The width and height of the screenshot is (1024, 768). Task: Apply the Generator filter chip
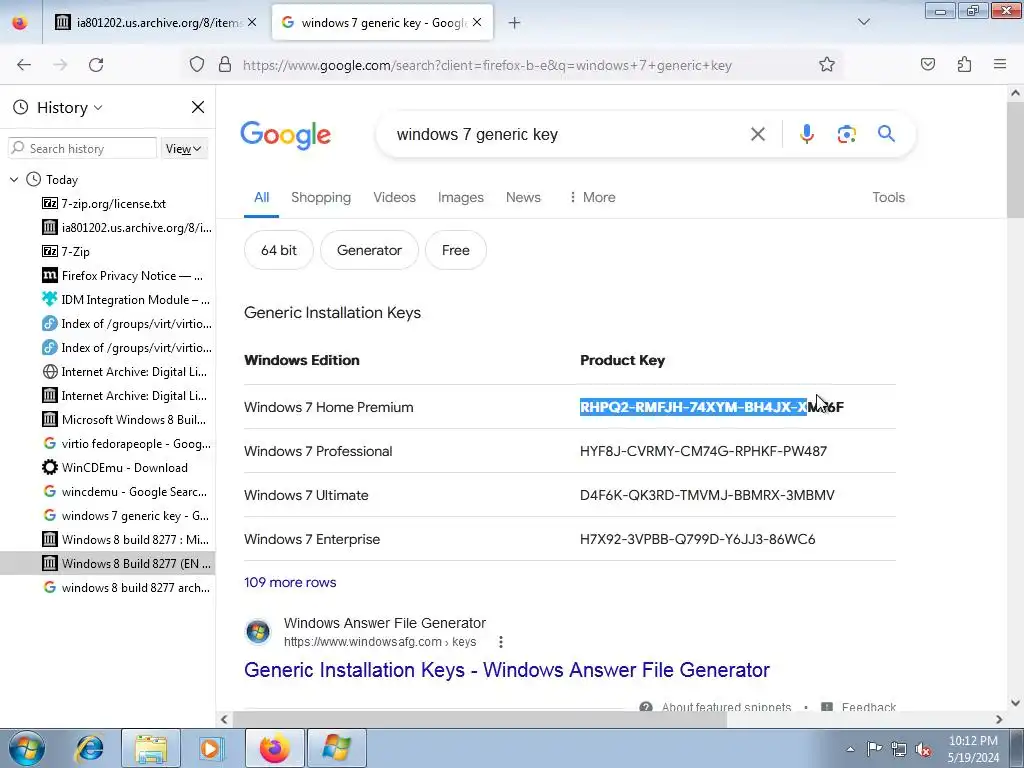point(369,250)
